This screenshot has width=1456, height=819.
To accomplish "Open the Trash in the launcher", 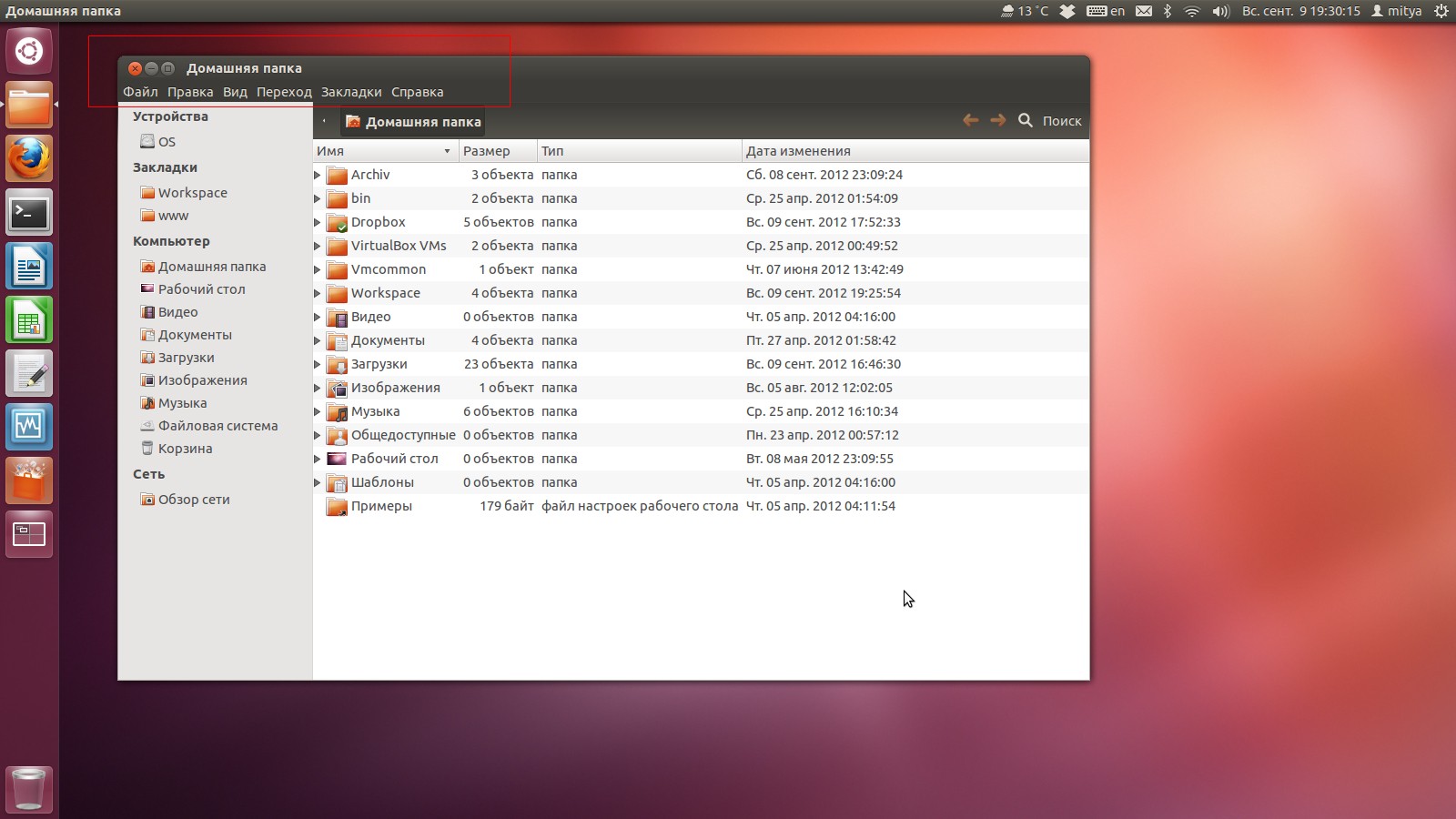I will click(29, 789).
